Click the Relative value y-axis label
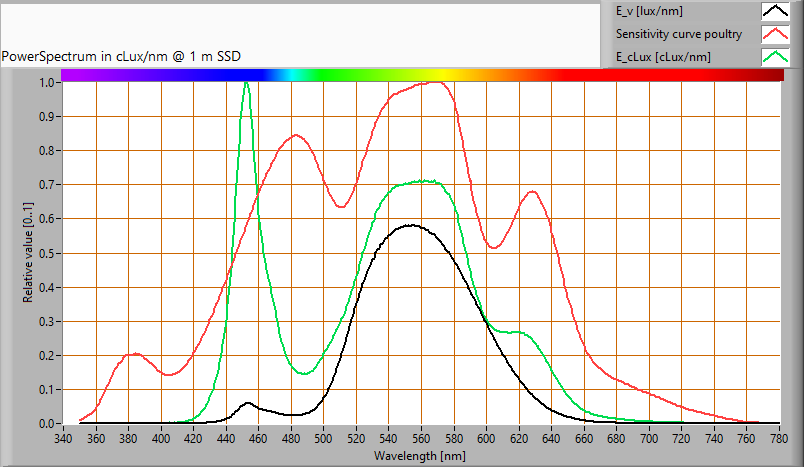Viewport: 804px width, 467px height. (28, 252)
